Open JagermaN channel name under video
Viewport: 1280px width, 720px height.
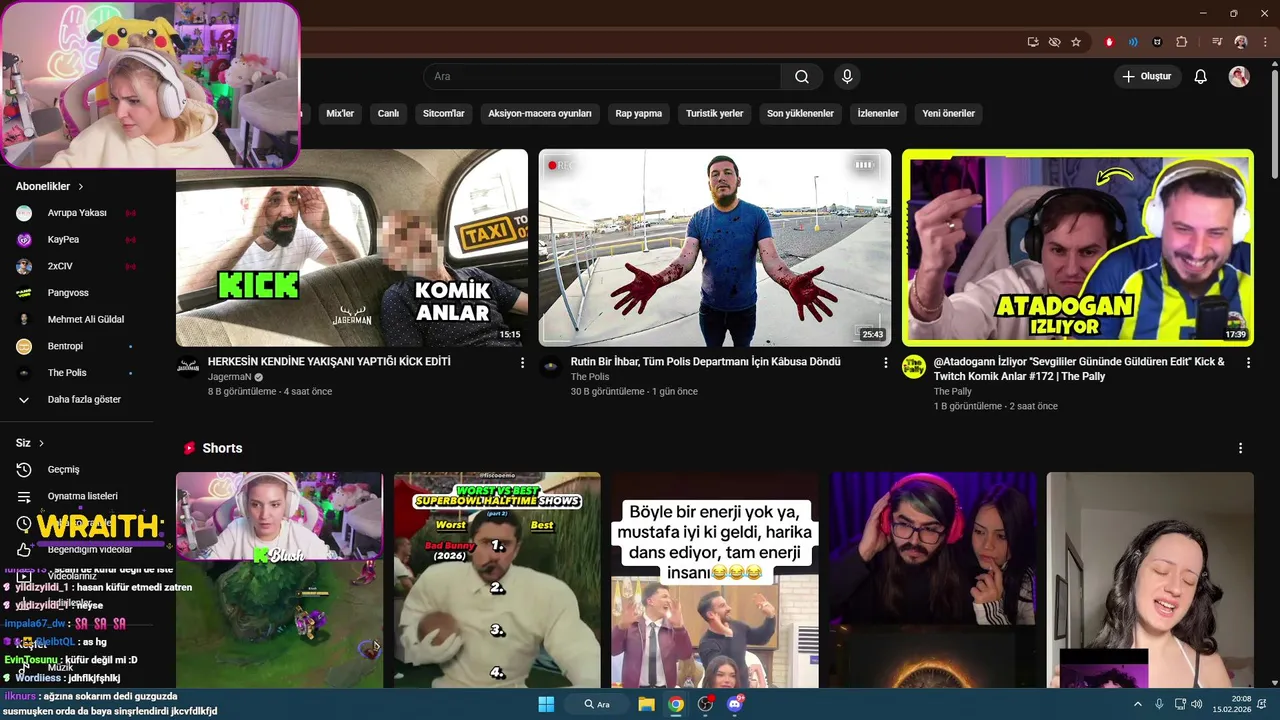[229, 377]
